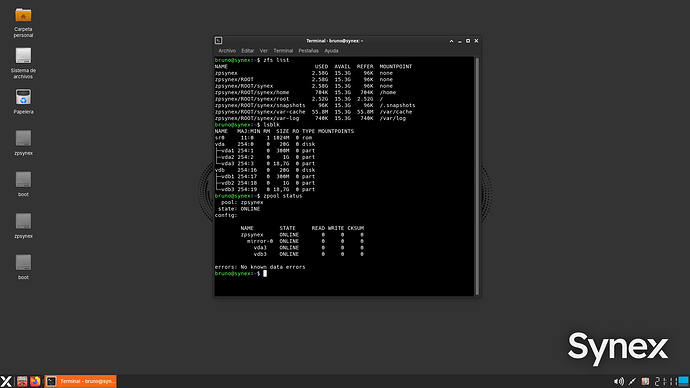Select the lower boot drive icon
Image resolution: width=690 pixels, height=388 pixels.
coord(23,267)
